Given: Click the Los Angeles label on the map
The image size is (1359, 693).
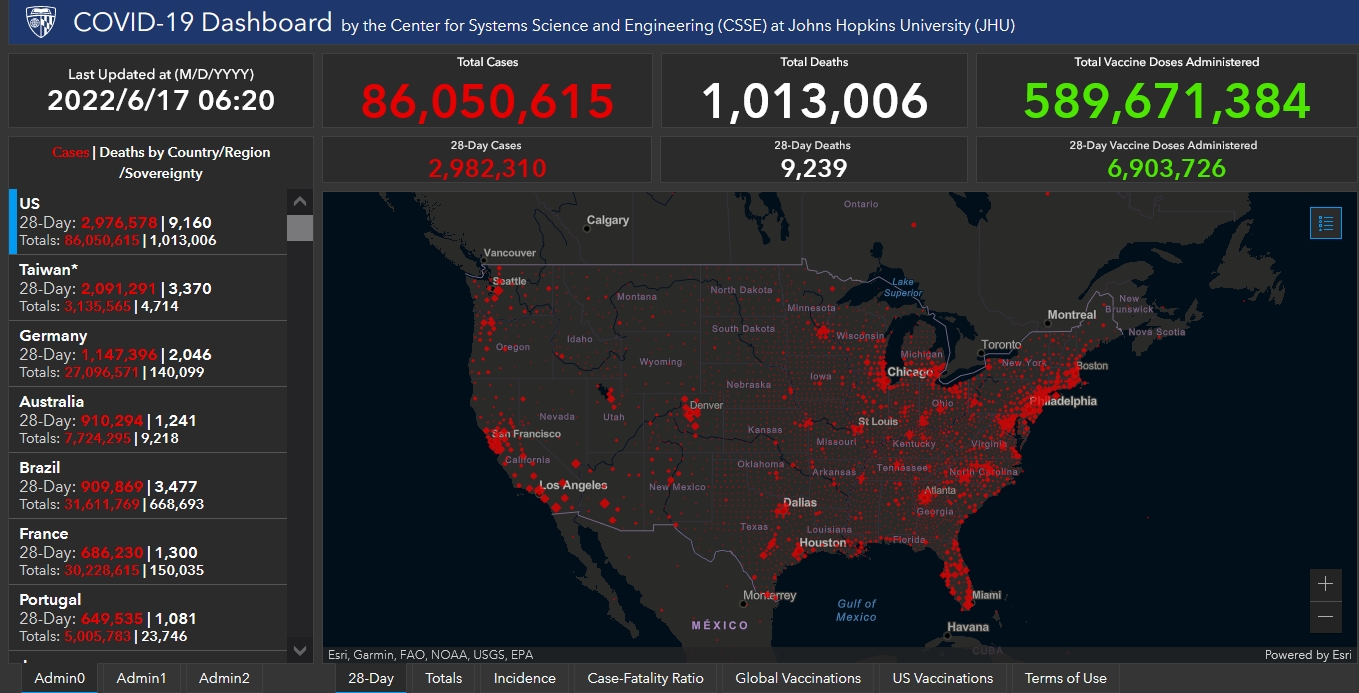Looking at the screenshot, I should pyautogui.click(x=572, y=485).
